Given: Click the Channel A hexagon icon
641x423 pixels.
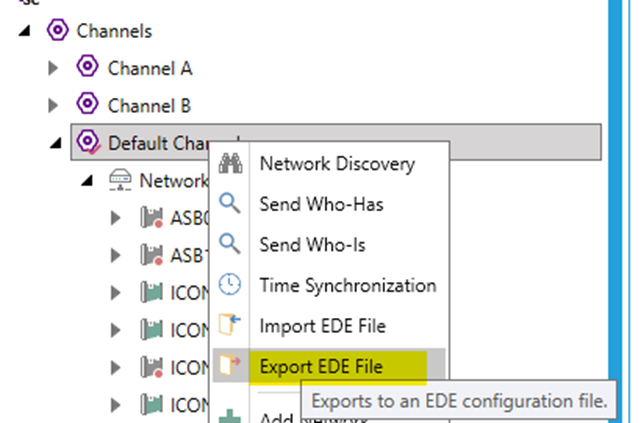Looking at the screenshot, I should [x=88, y=68].
